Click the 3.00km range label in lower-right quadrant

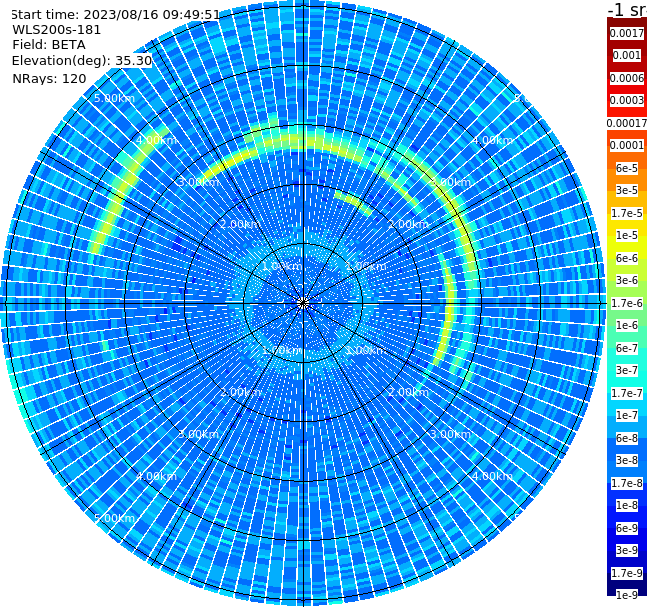(x=450, y=434)
